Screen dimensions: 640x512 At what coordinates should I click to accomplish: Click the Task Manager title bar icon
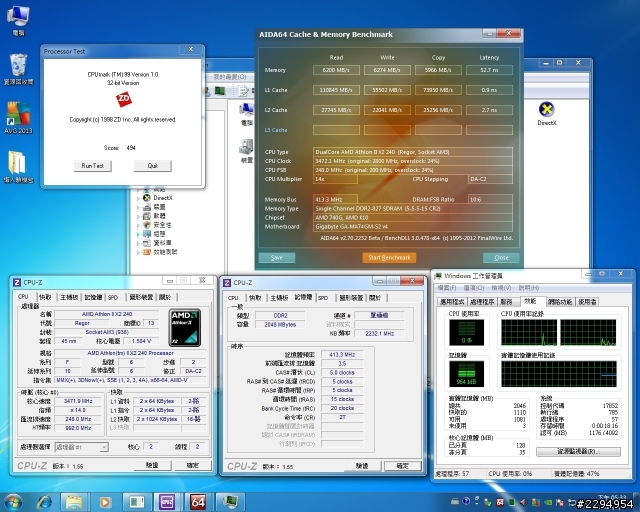pyautogui.click(x=439, y=276)
